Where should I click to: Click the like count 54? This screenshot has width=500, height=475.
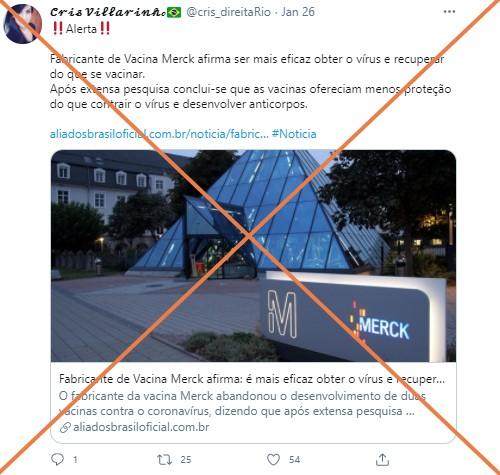pyautogui.click(x=294, y=460)
